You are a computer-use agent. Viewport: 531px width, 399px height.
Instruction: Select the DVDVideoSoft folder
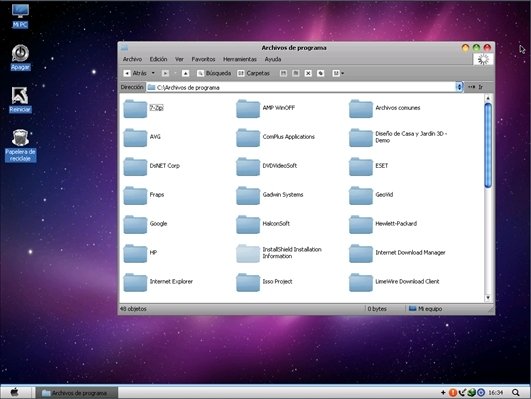click(267, 166)
